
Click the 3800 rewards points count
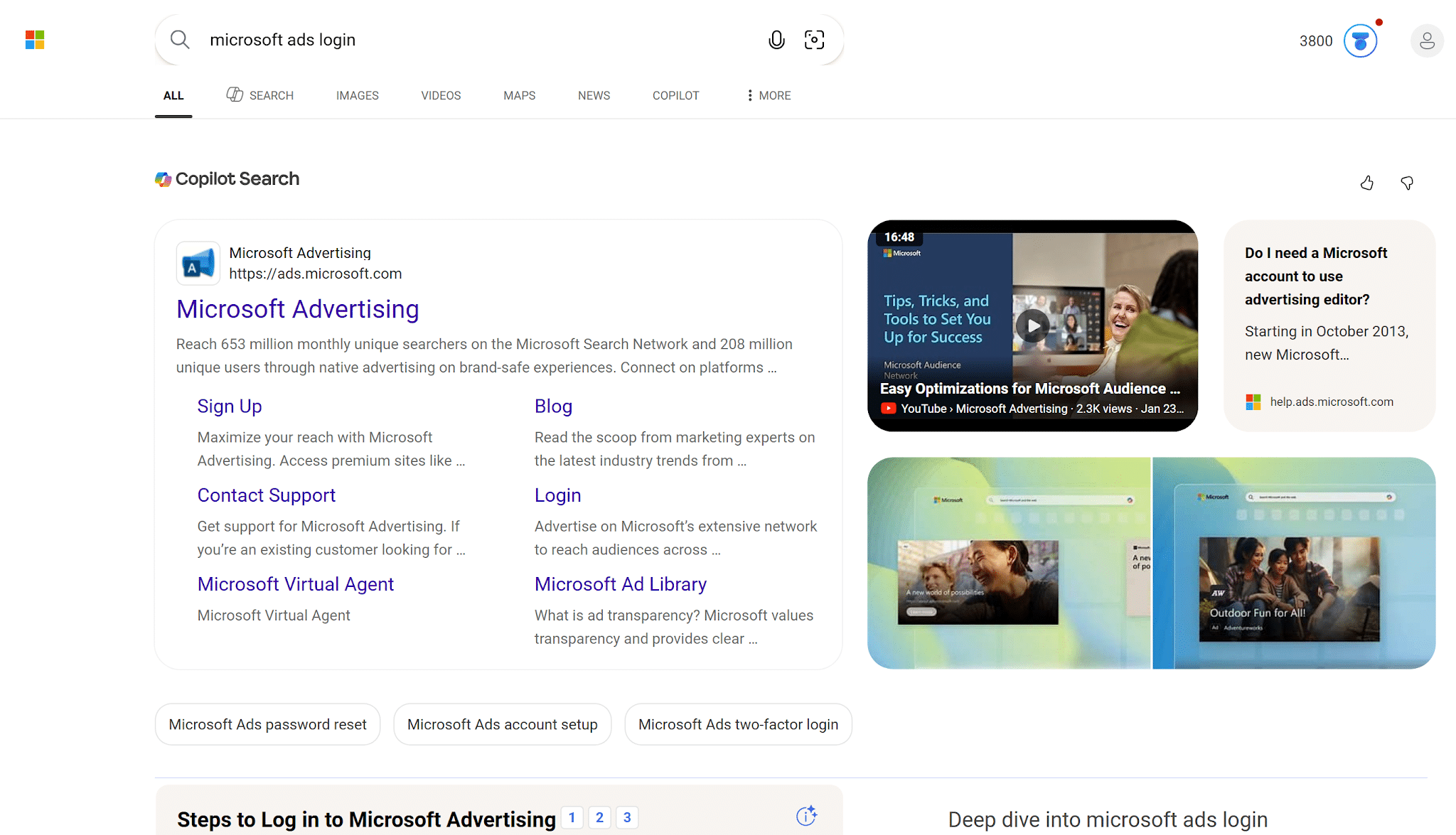[x=1316, y=41]
